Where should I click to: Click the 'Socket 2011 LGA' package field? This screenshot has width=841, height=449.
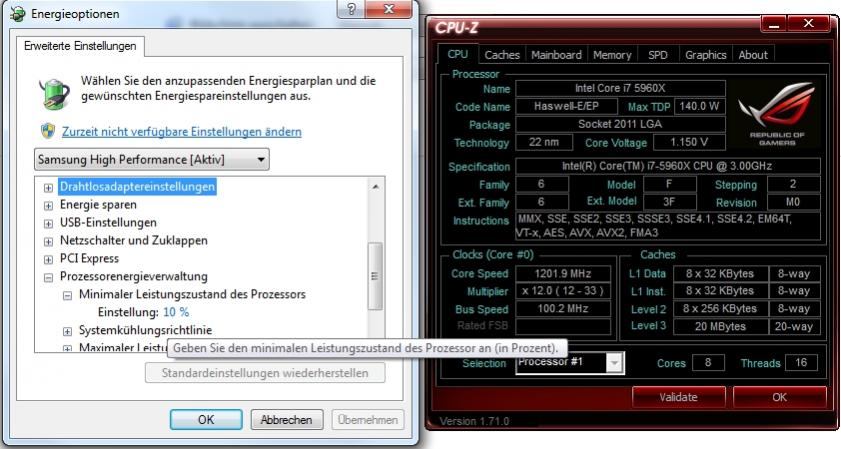tap(621, 124)
